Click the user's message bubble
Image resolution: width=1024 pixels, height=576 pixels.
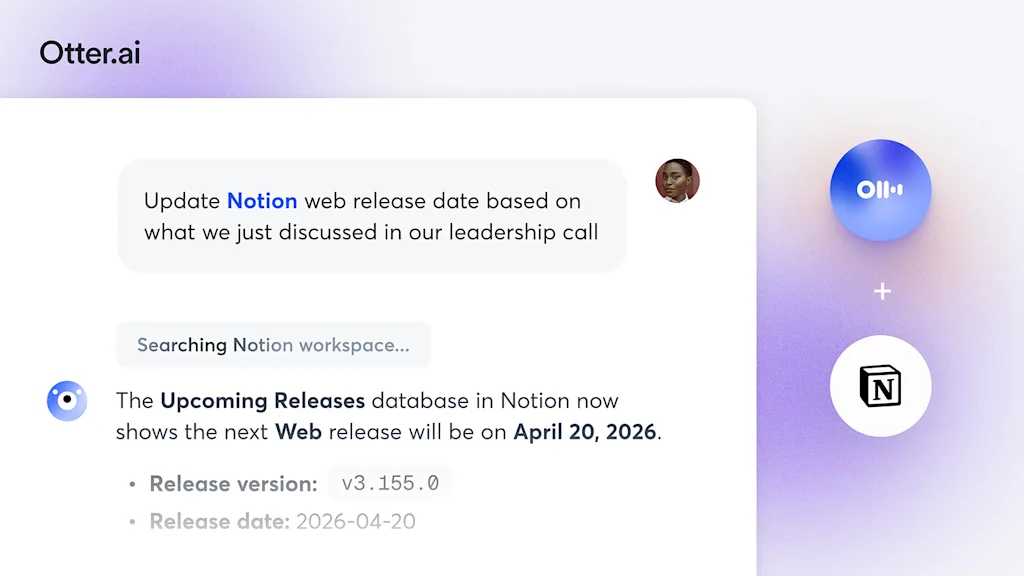tap(371, 216)
